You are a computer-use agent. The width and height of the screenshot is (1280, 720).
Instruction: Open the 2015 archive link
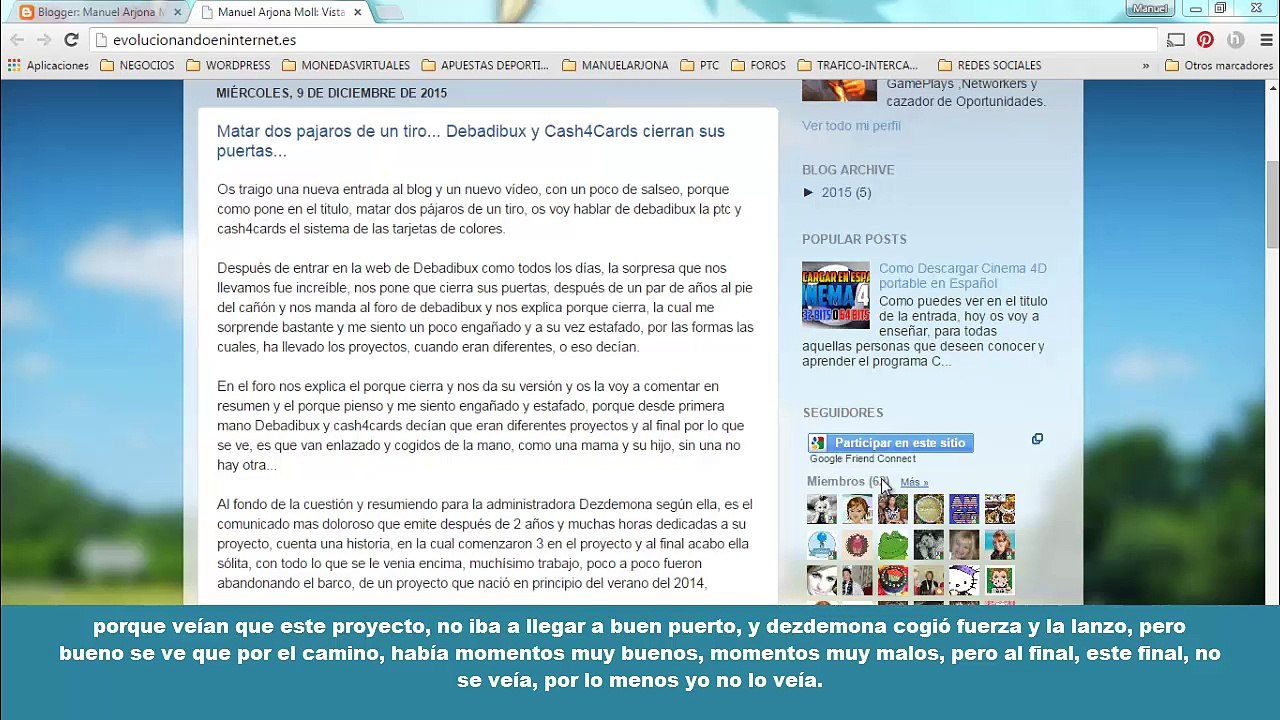[836, 192]
